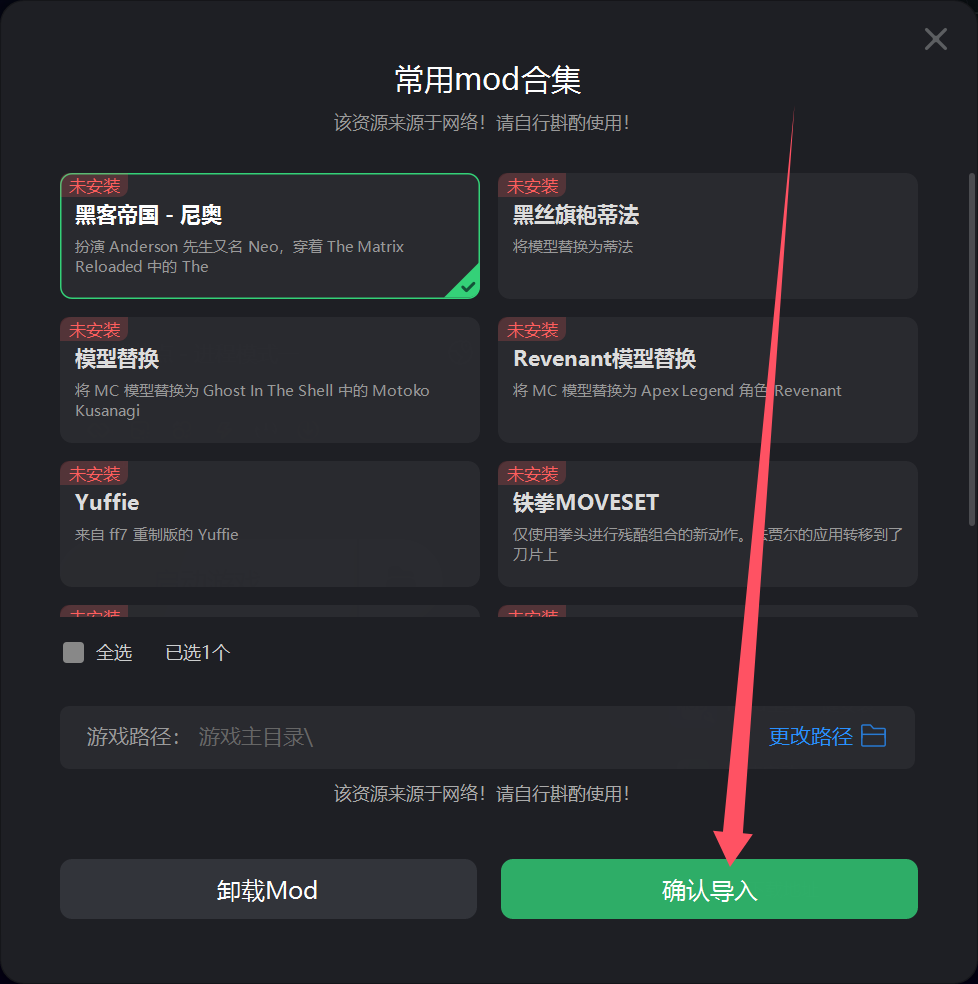Click the 卸载Mod button
The image size is (978, 984).
click(268, 889)
